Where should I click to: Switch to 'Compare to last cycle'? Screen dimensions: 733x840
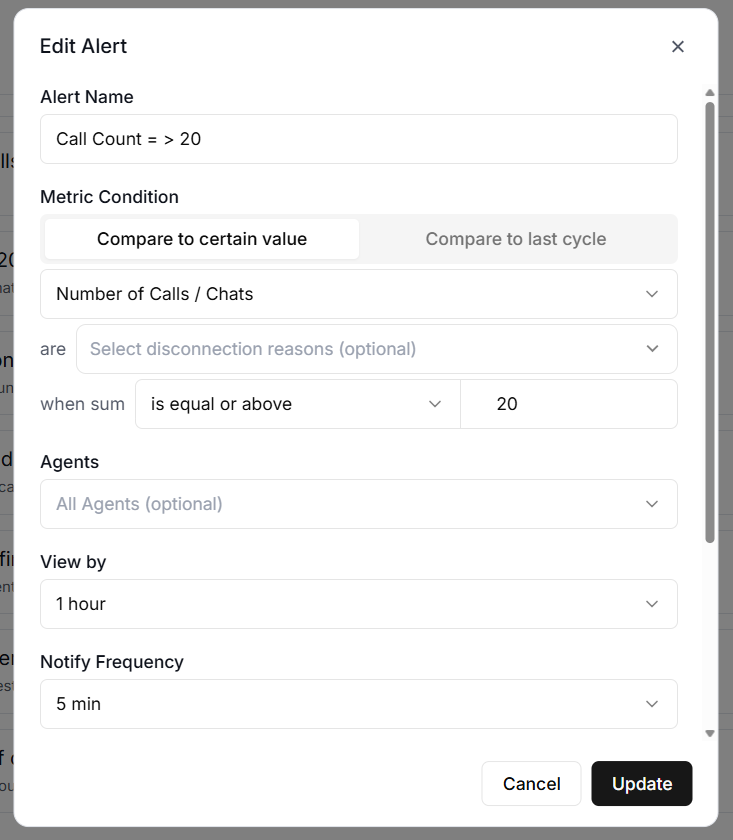point(516,239)
